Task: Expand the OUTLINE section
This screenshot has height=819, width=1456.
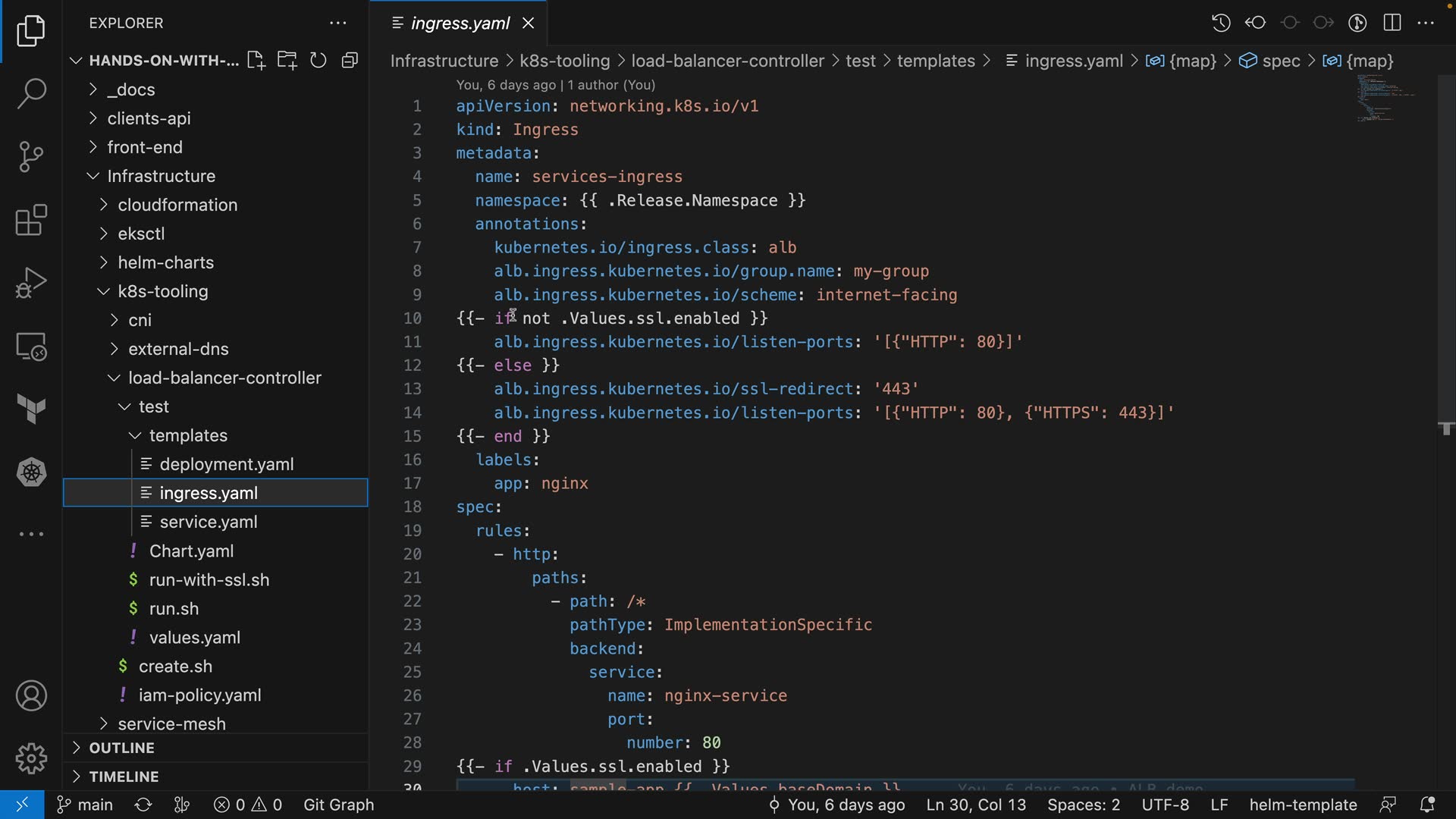Action: 121,748
